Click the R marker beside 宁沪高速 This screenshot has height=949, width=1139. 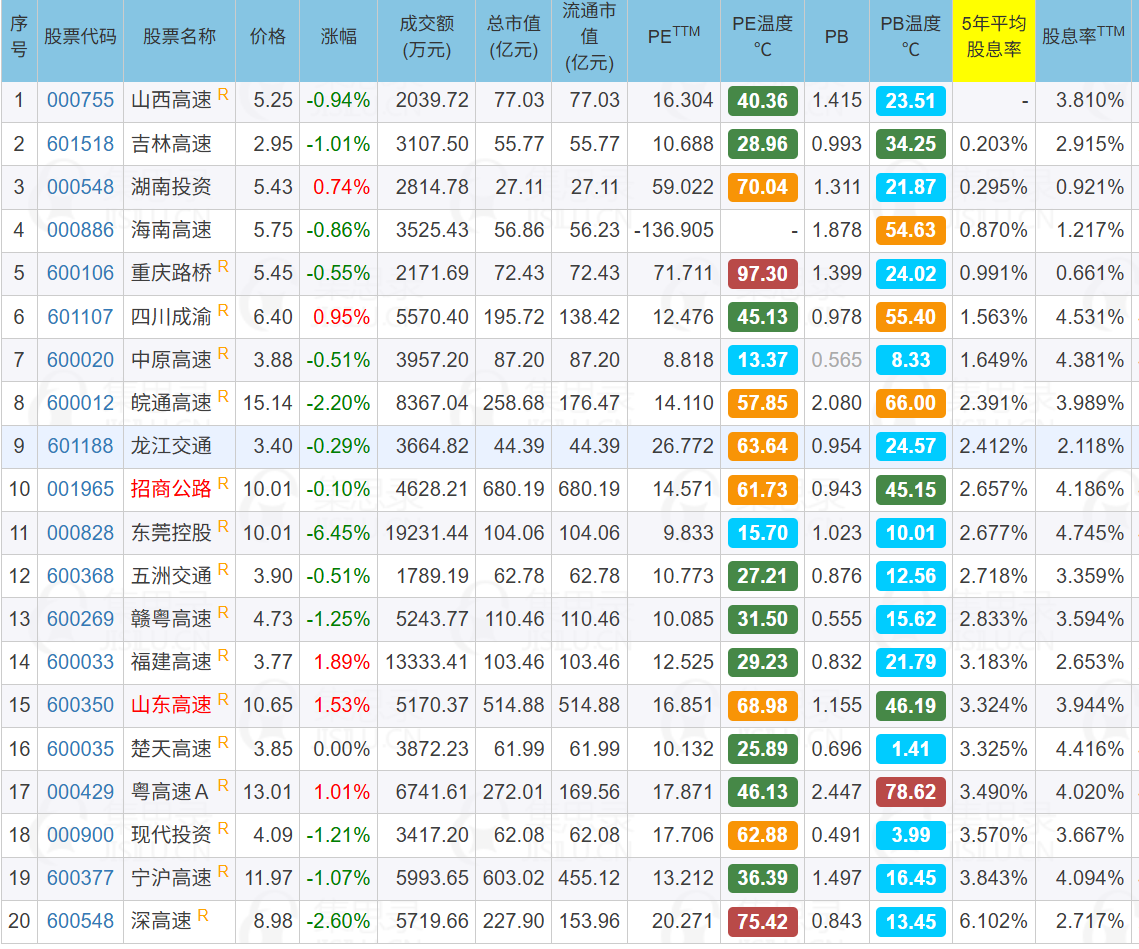(x=223, y=872)
